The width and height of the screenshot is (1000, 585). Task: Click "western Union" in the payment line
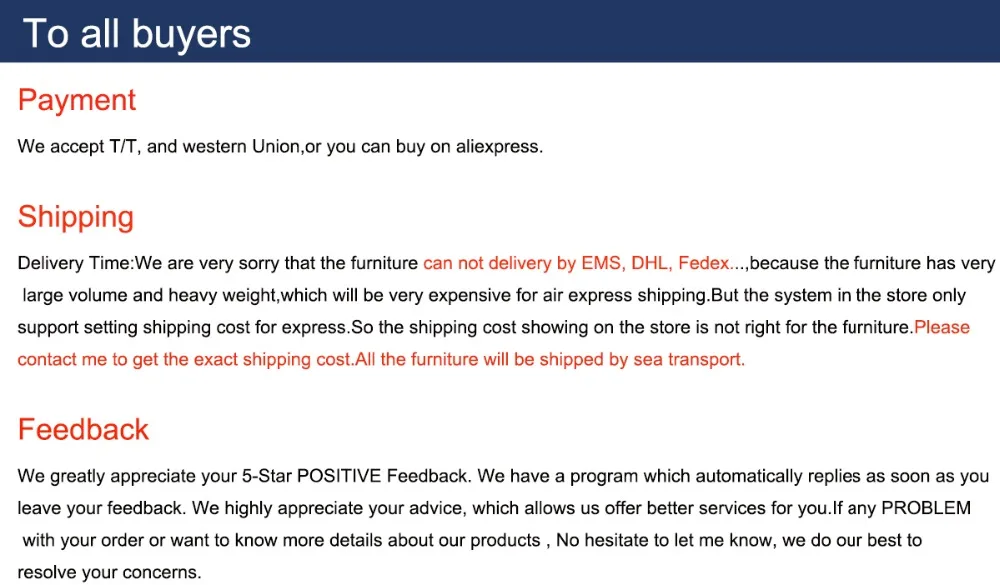click(240, 146)
